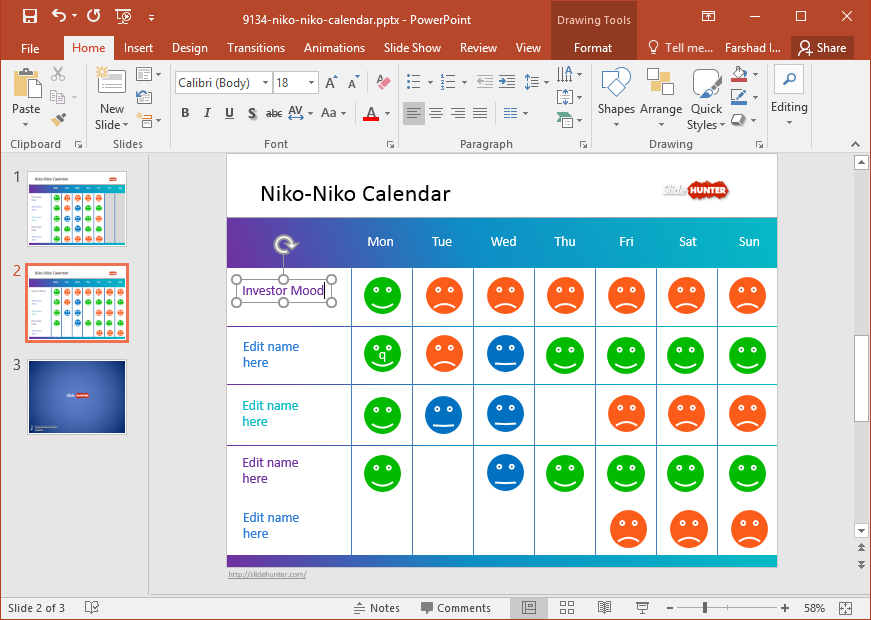
Task: Open the font size dropdown
Action: coord(311,83)
